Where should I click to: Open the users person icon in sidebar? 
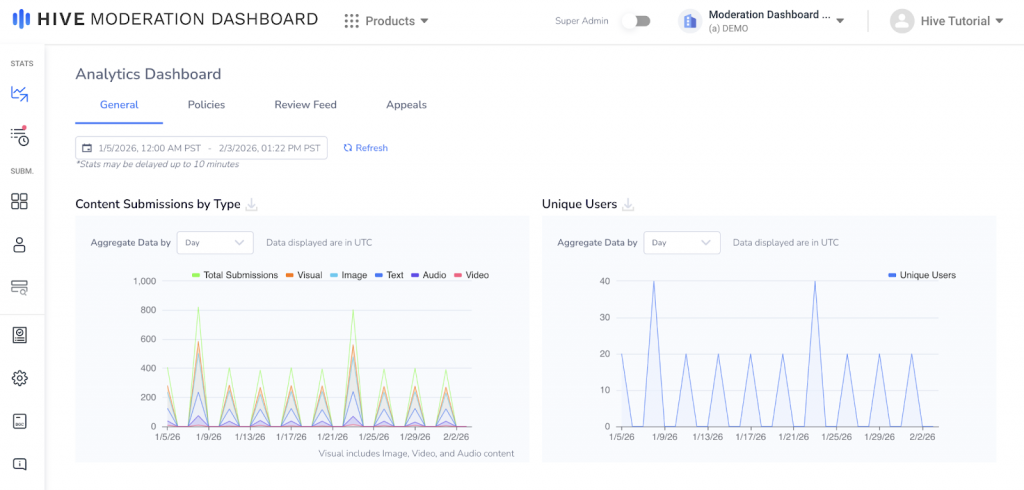click(20, 245)
